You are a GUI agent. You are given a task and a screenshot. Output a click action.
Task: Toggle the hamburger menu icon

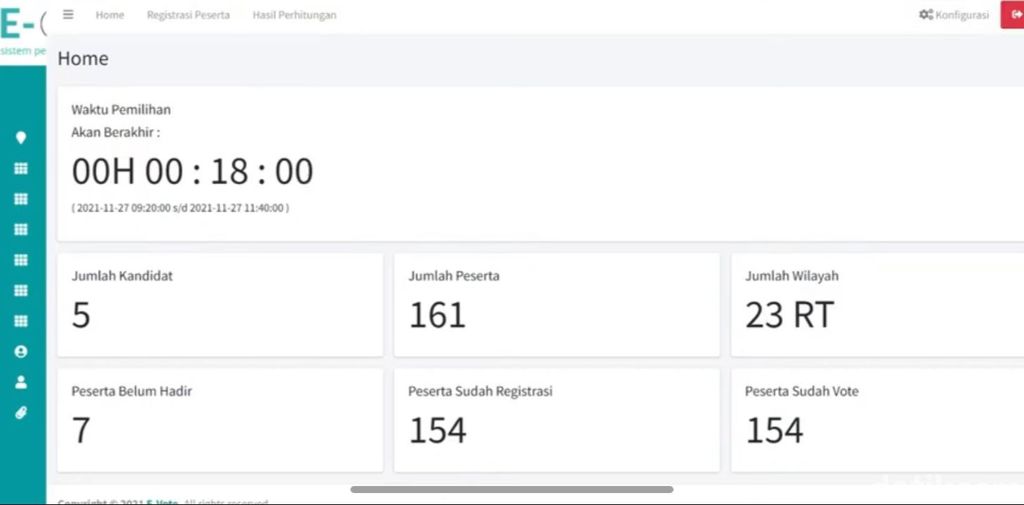[68, 14]
